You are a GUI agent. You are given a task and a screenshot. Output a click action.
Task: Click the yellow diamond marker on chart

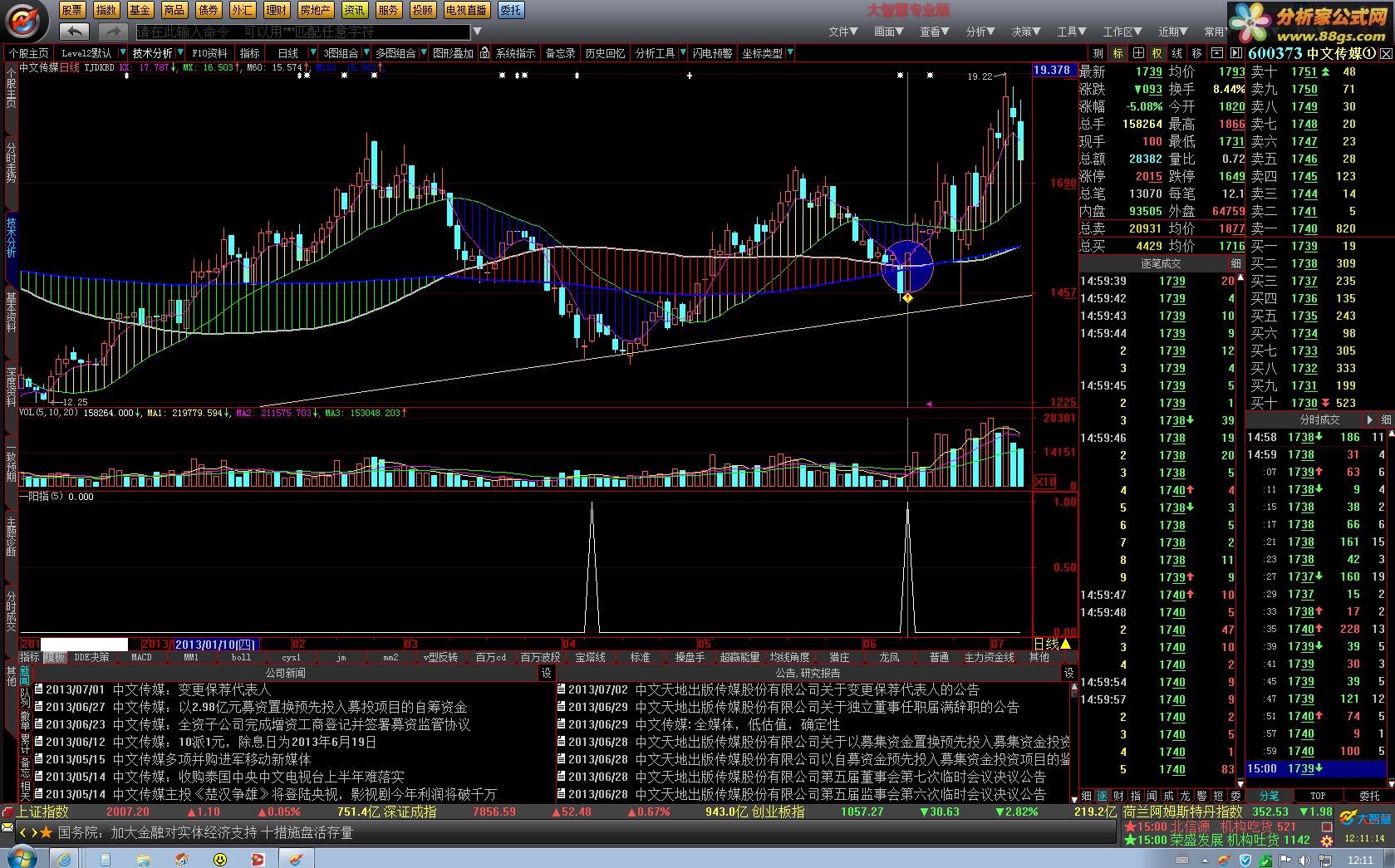pyautogui.click(x=907, y=297)
